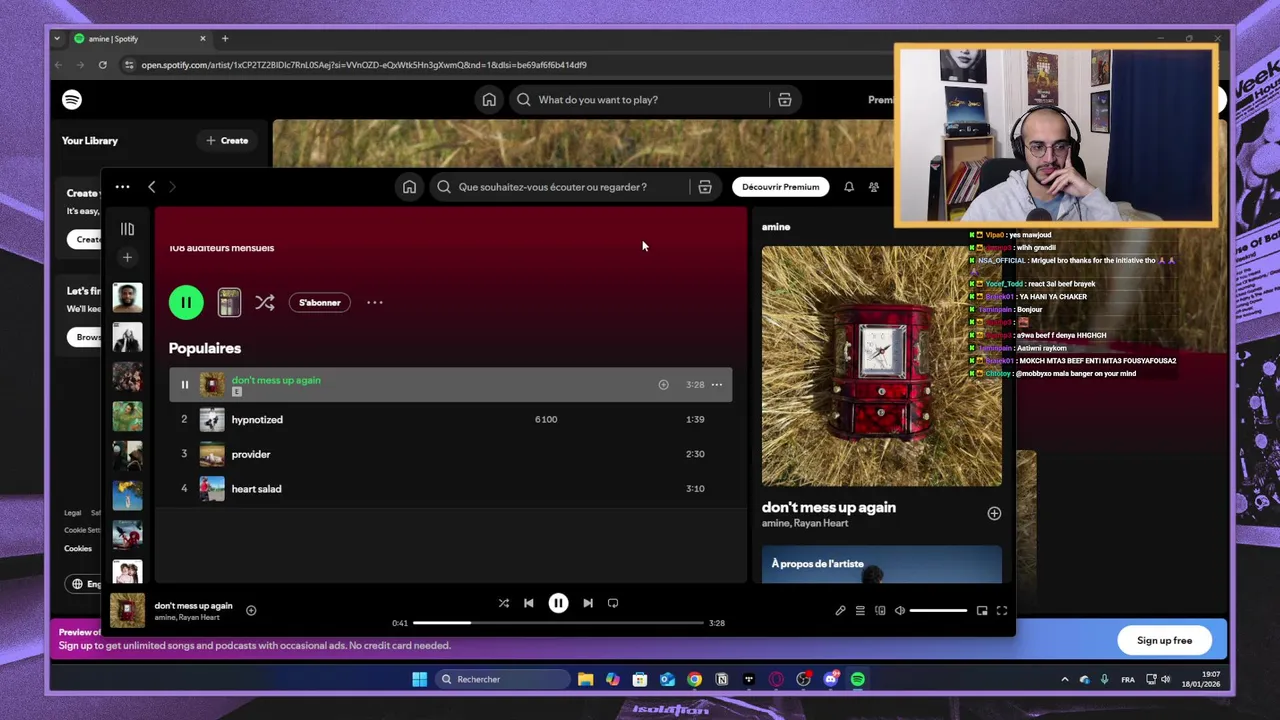
Task: Click the Spotify logo in the browser web player
Action: (x=72, y=100)
